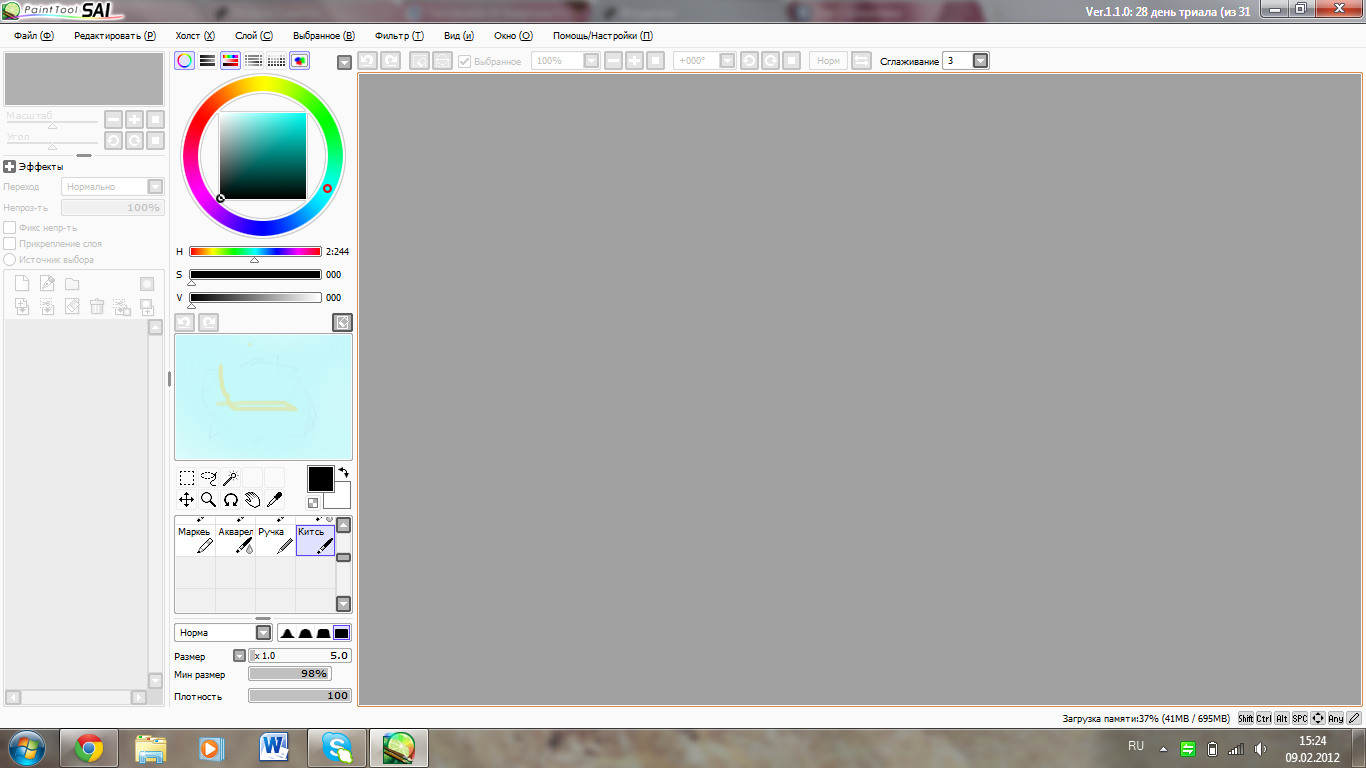The width and height of the screenshot is (1366, 768).
Task: Select the Lasso selection tool
Action: [x=208, y=478]
